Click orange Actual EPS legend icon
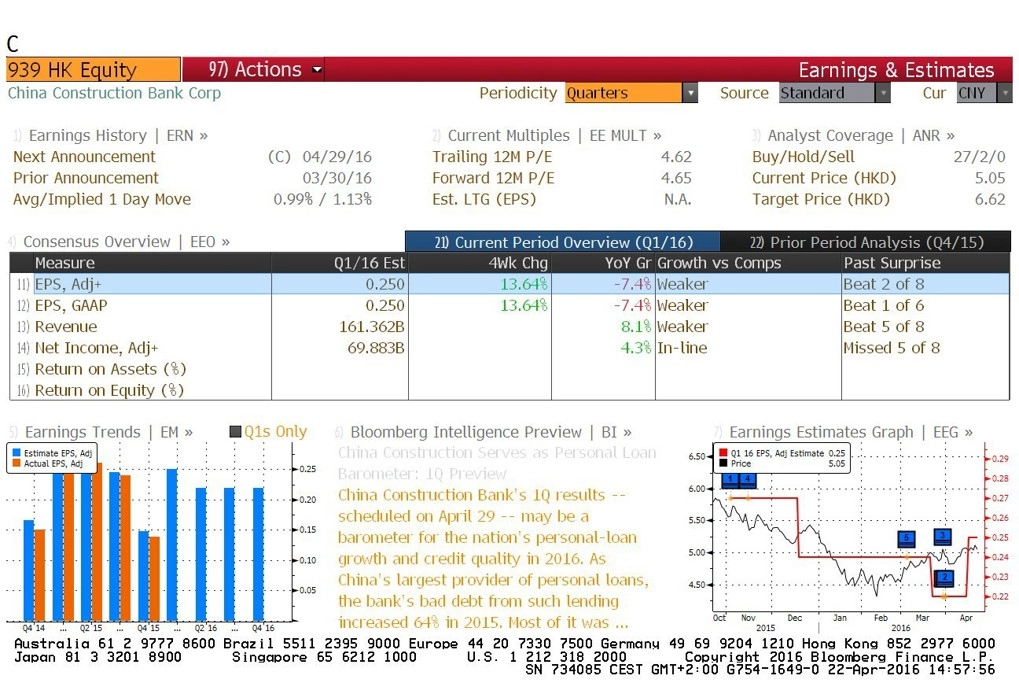Image resolution: width=1019 pixels, height=683 pixels. [17, 463]
